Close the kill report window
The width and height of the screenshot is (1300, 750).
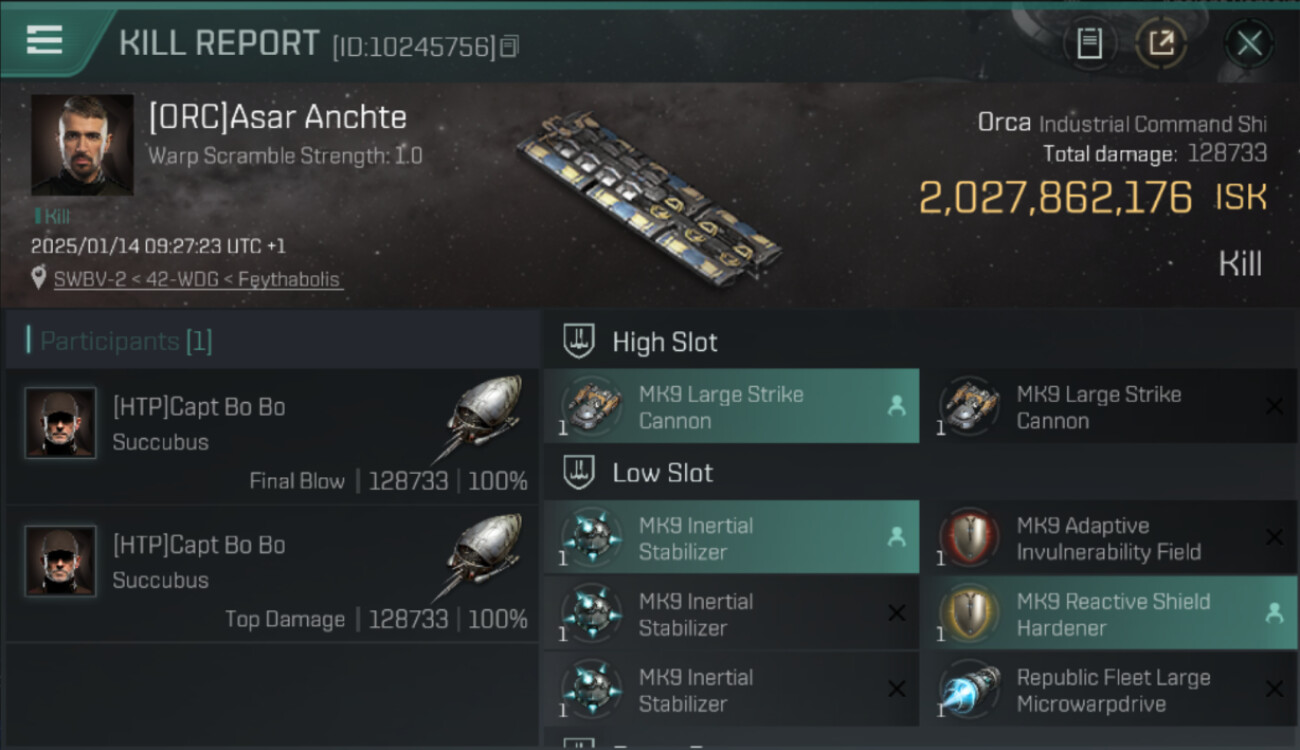point(1249,43)
